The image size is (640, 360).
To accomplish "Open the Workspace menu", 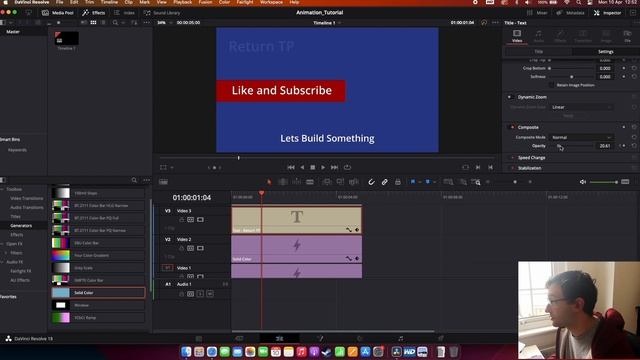I will (x=271, y=2).
